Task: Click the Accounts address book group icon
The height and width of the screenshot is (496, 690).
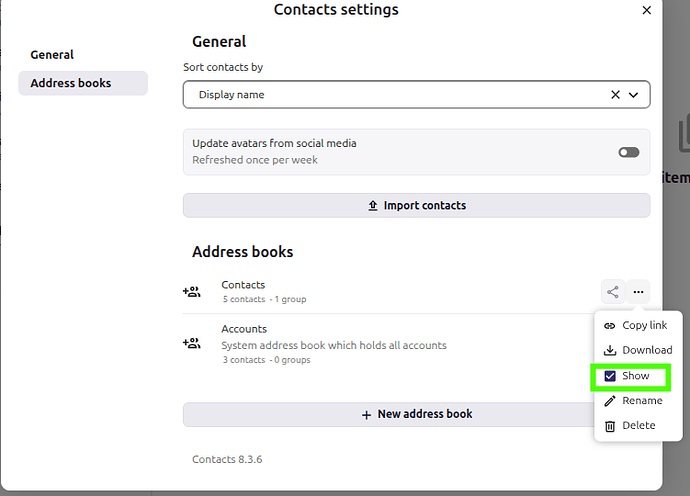Action: point(191,343)
